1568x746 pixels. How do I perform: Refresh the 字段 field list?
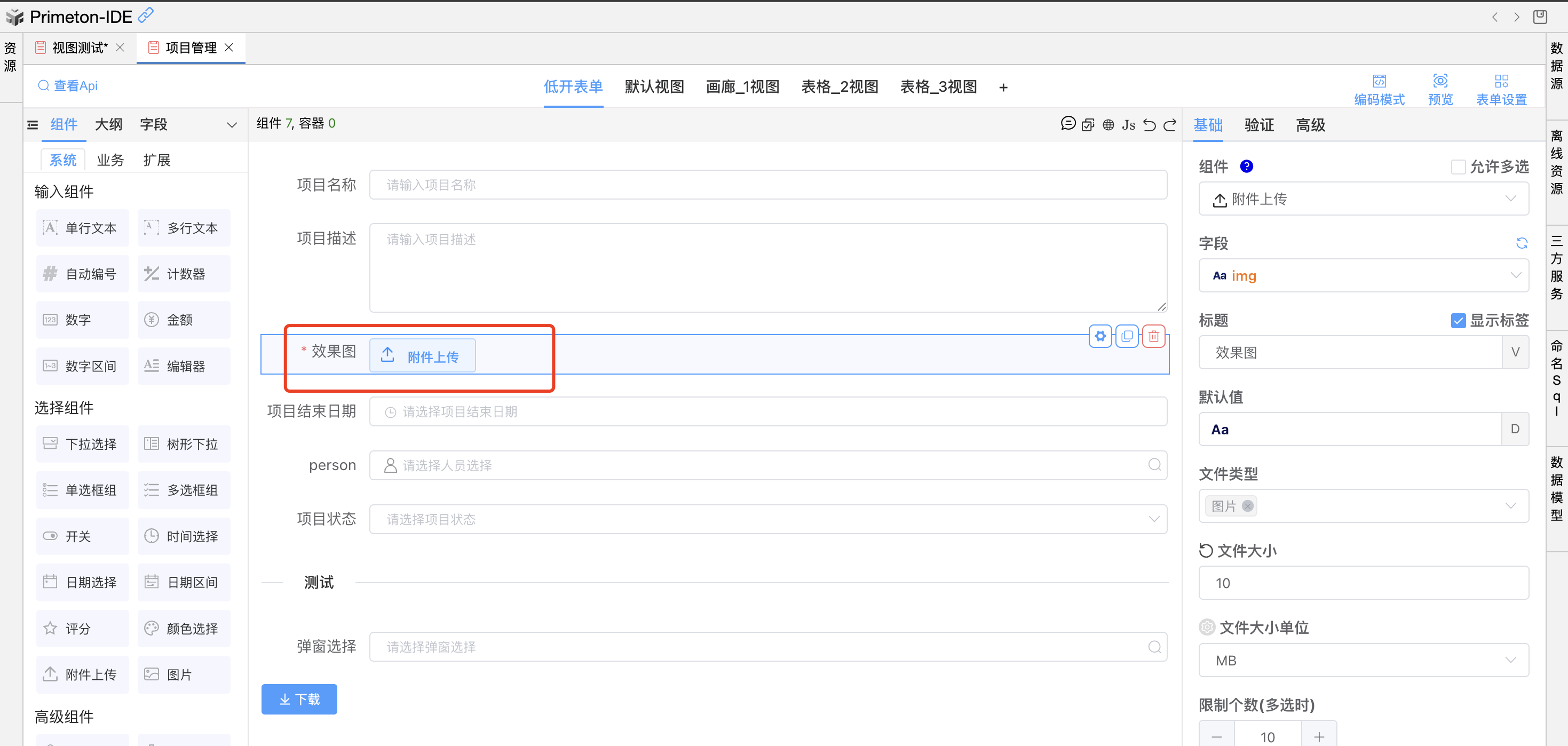coord(1522,243)
